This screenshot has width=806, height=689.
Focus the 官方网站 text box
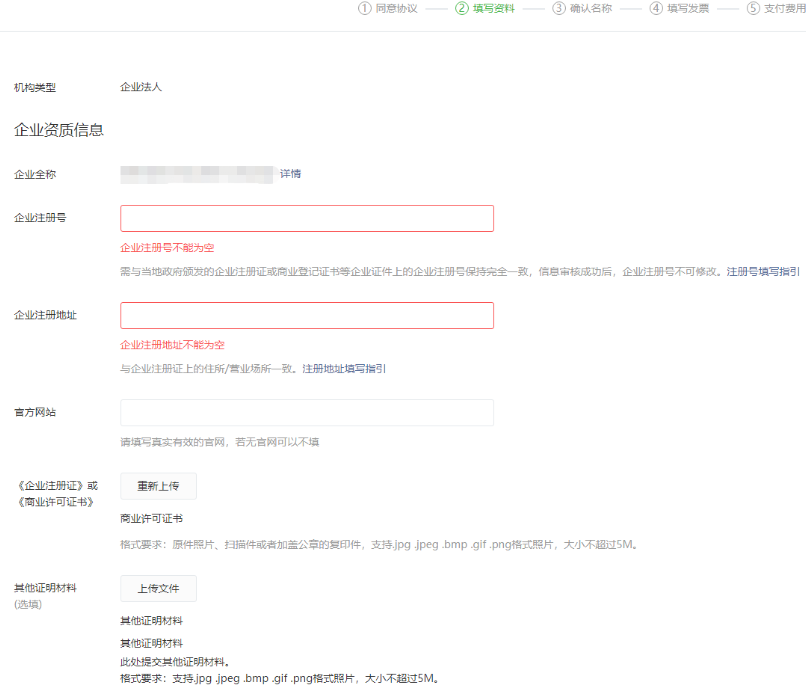coord(307,413)
